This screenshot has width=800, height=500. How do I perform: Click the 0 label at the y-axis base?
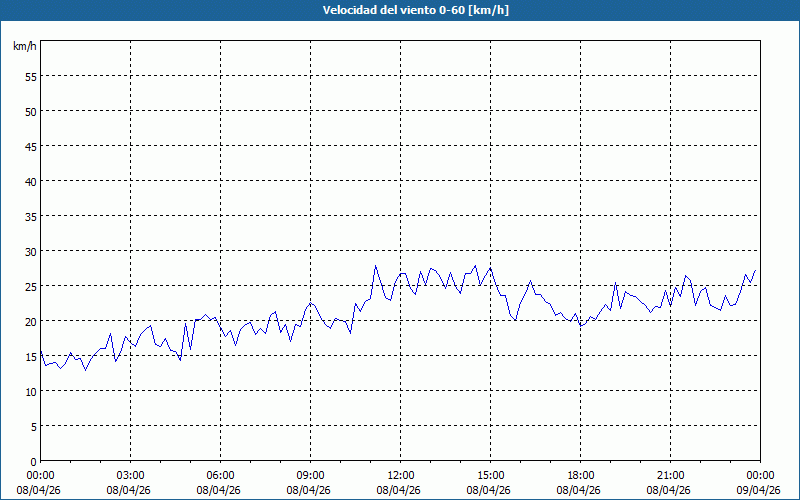[33, 461]
